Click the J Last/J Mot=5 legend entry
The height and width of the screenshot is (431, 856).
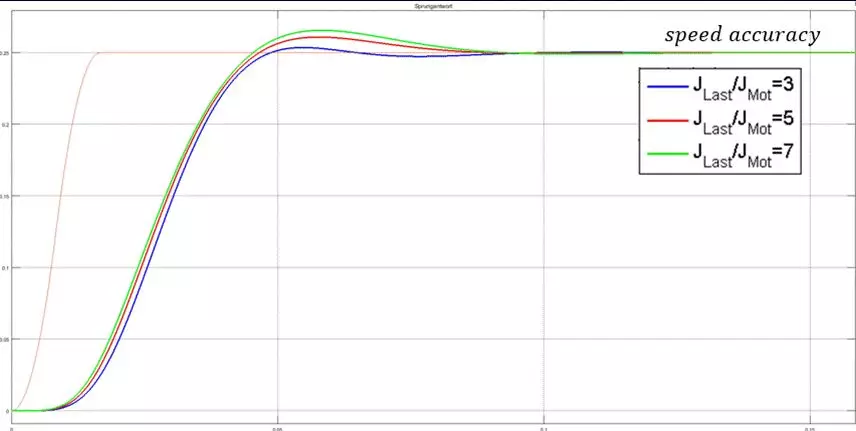click(x=720, y=121)
